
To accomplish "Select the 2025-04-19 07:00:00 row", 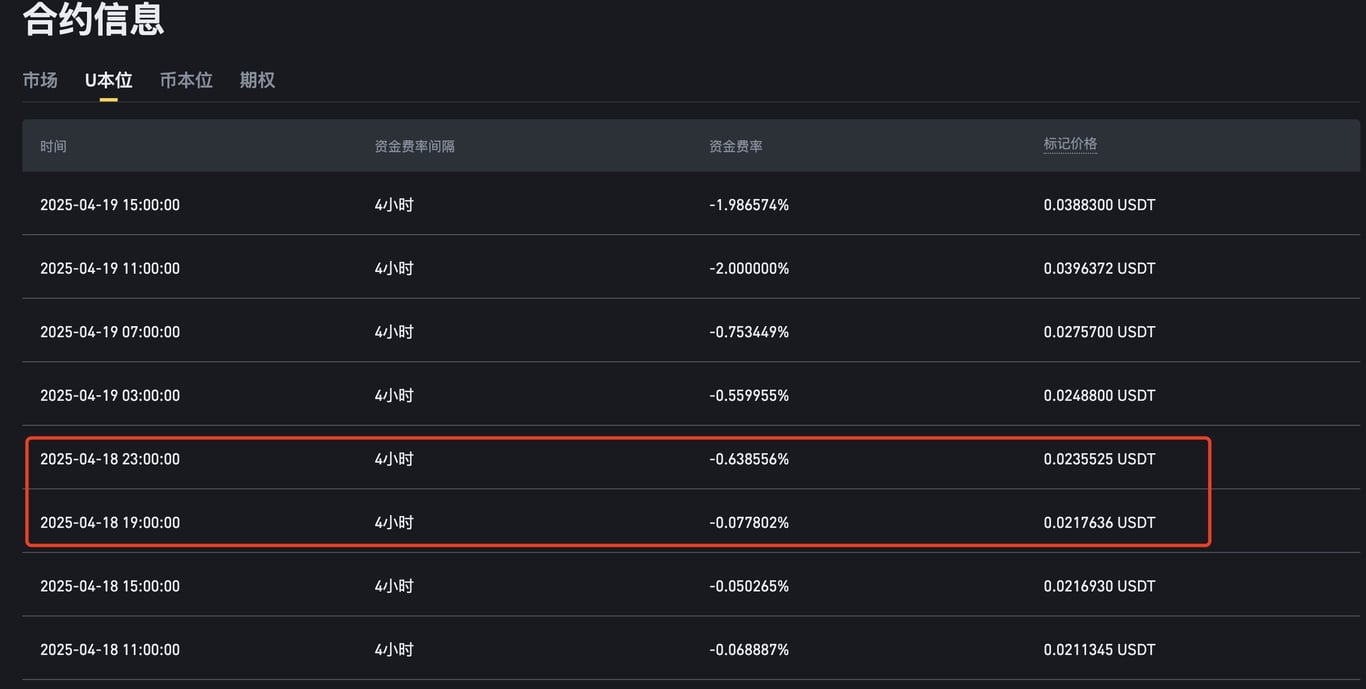I will (691, 331).
